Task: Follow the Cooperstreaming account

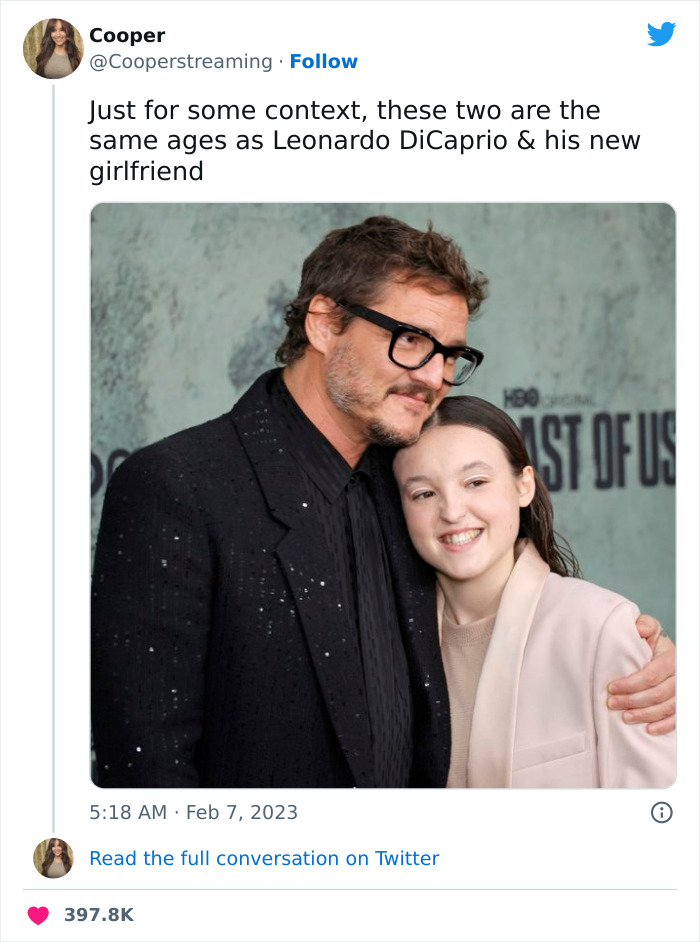Action: 323,62
